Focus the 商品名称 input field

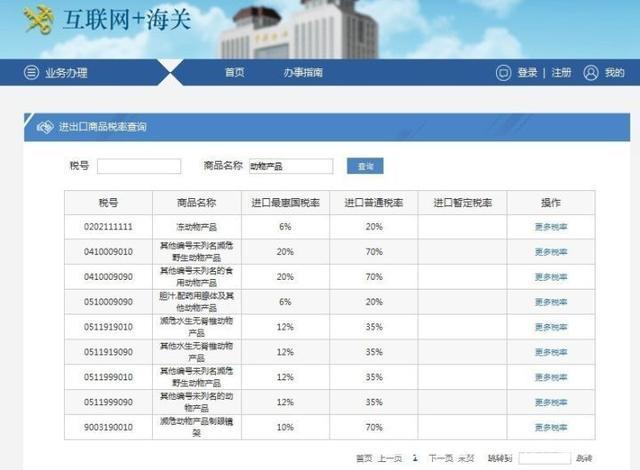[x=291, y=166]
